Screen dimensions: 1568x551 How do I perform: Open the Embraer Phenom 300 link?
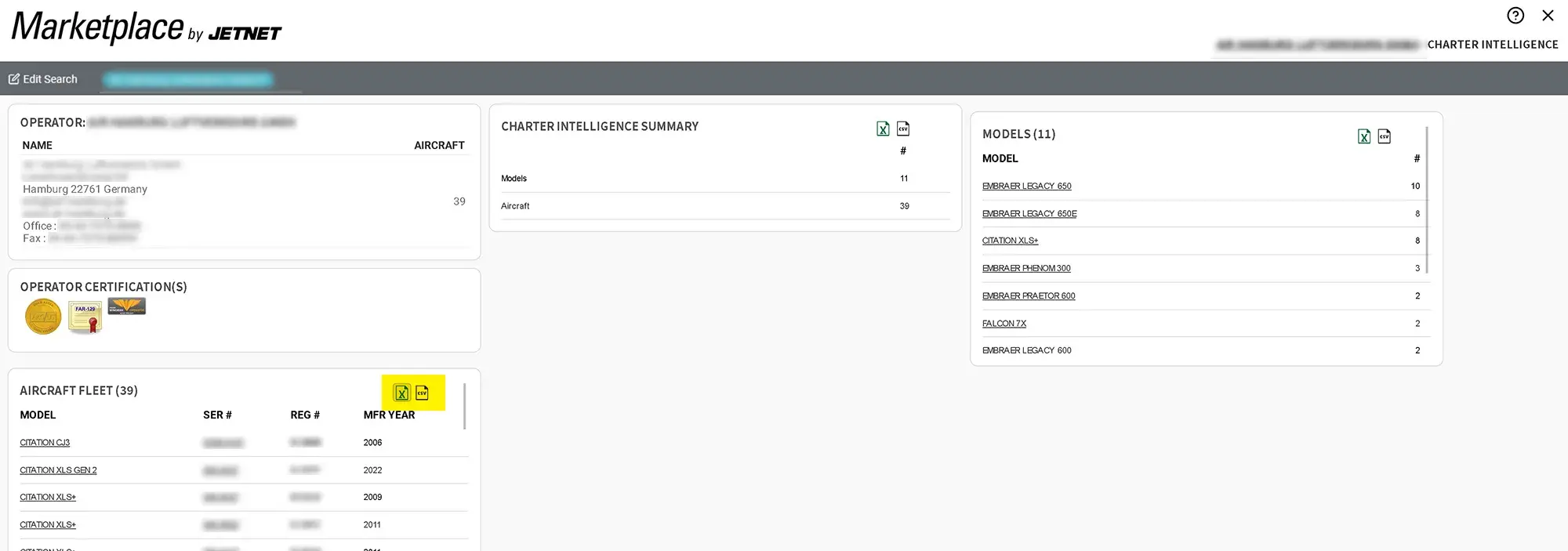point(1025,269)
